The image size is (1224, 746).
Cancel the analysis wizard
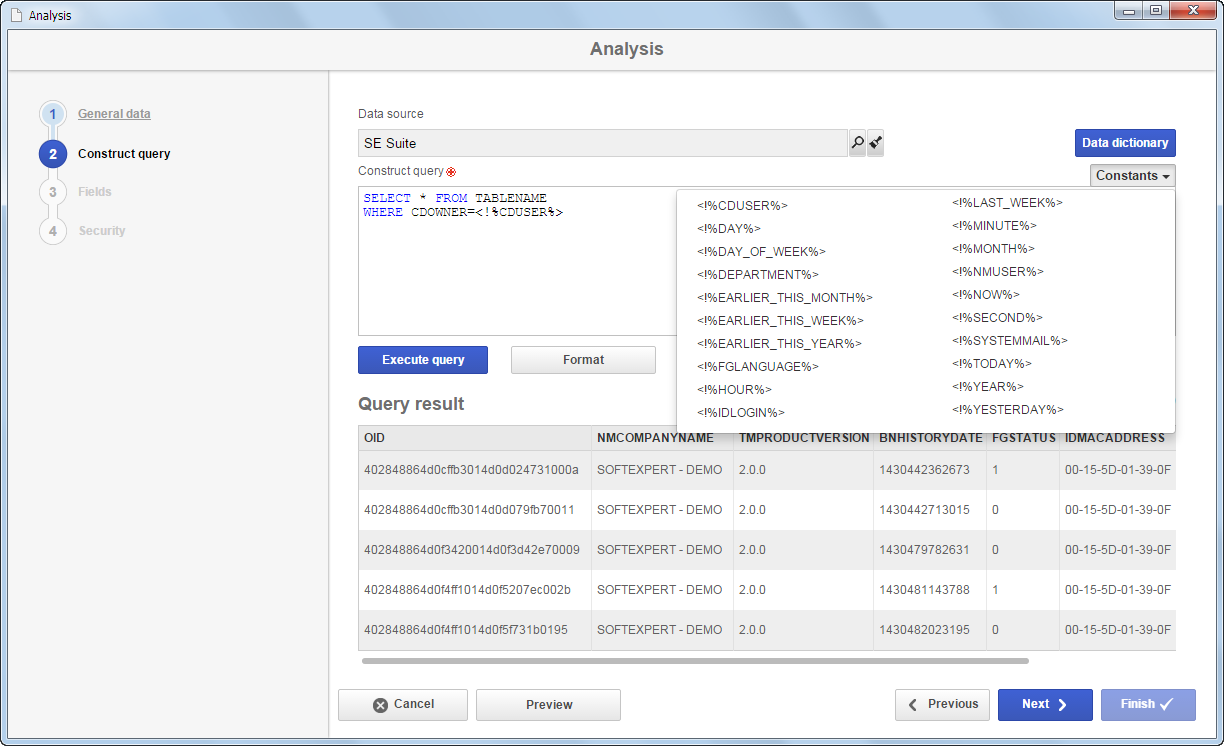tap(403, 705)
